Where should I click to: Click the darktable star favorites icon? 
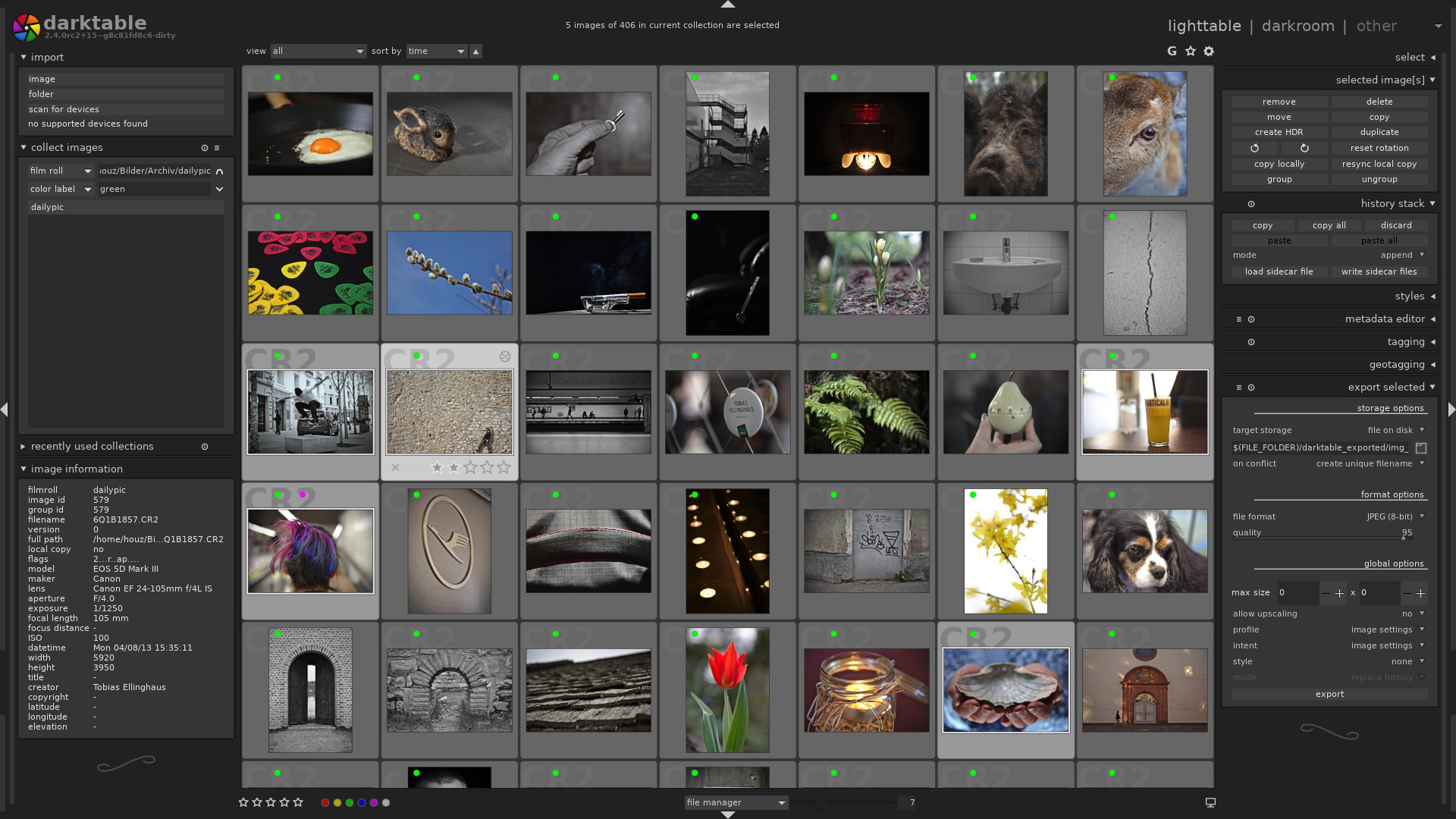click(x=1190, y=51)
